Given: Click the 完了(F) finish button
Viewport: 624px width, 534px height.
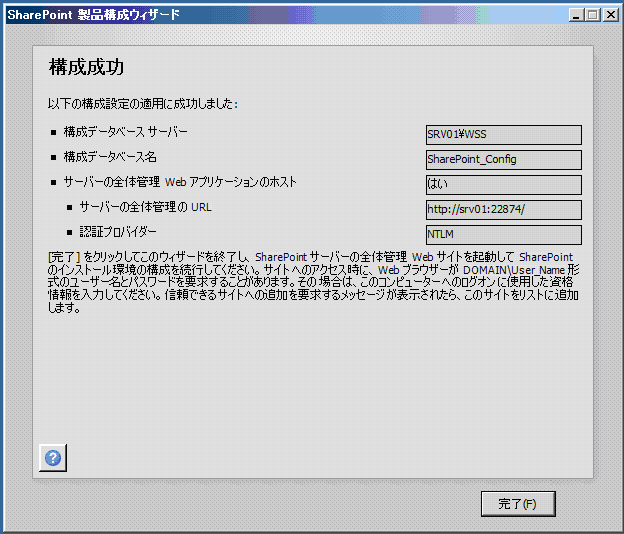Looking at the screenshot, I should click(518, 504).
